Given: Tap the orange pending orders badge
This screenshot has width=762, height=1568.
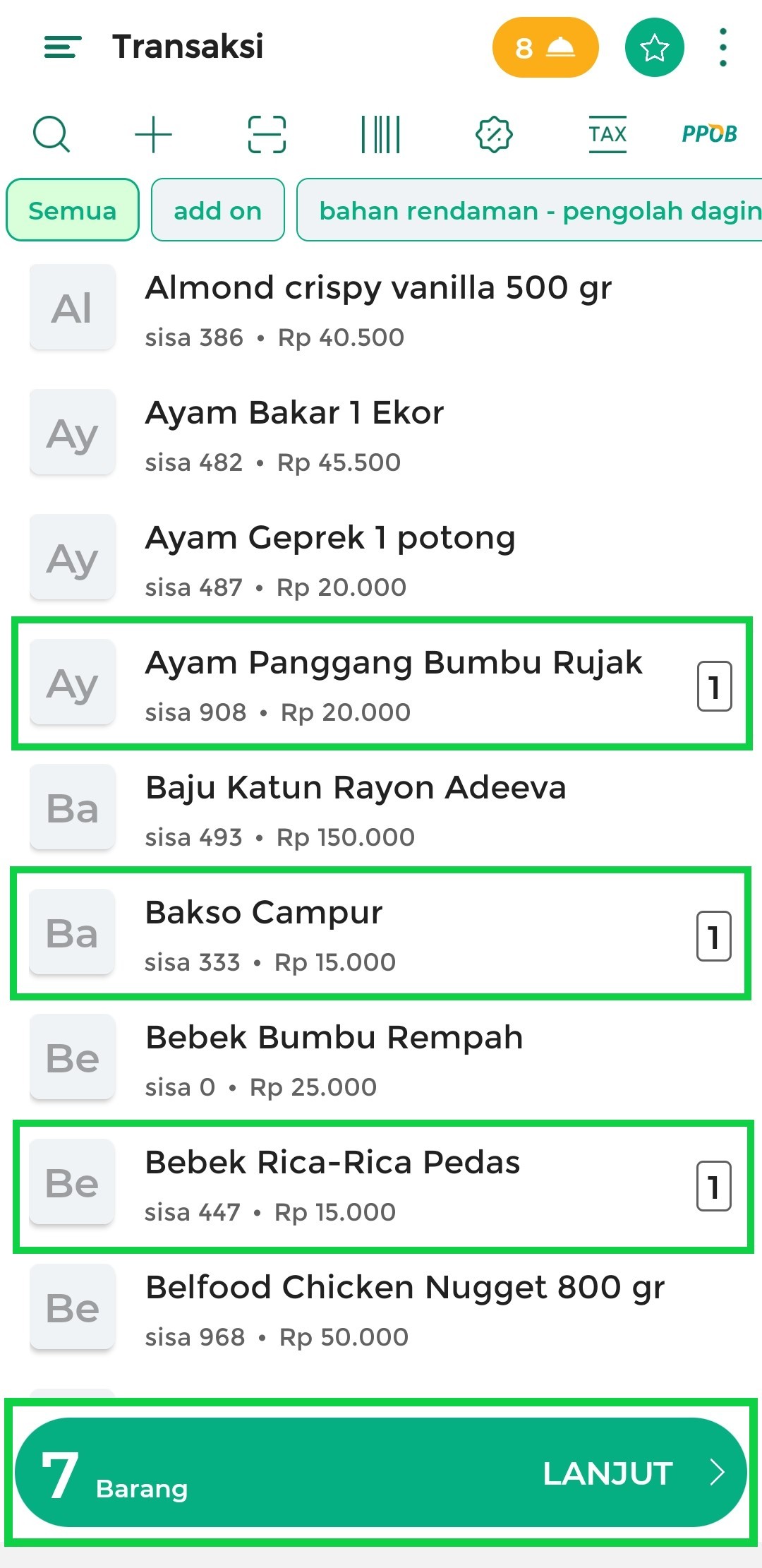Looking at the screenshot, I should [x=545, y=48].
